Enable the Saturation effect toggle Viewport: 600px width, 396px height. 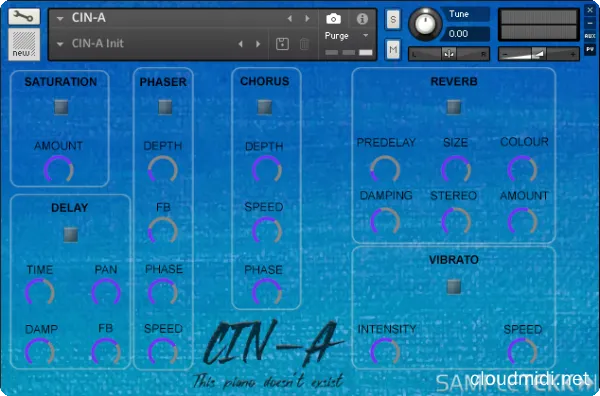[61, 108]
